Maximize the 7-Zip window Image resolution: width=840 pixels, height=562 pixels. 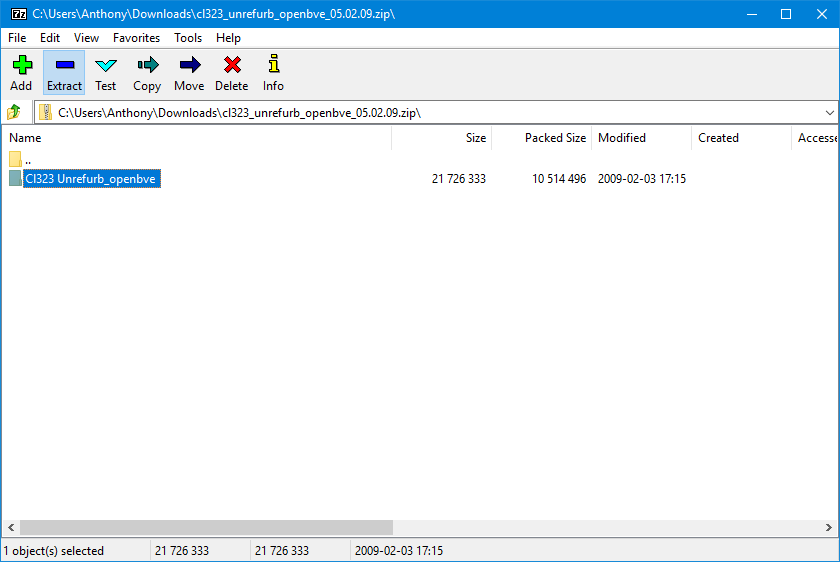[x=786, y=14]
